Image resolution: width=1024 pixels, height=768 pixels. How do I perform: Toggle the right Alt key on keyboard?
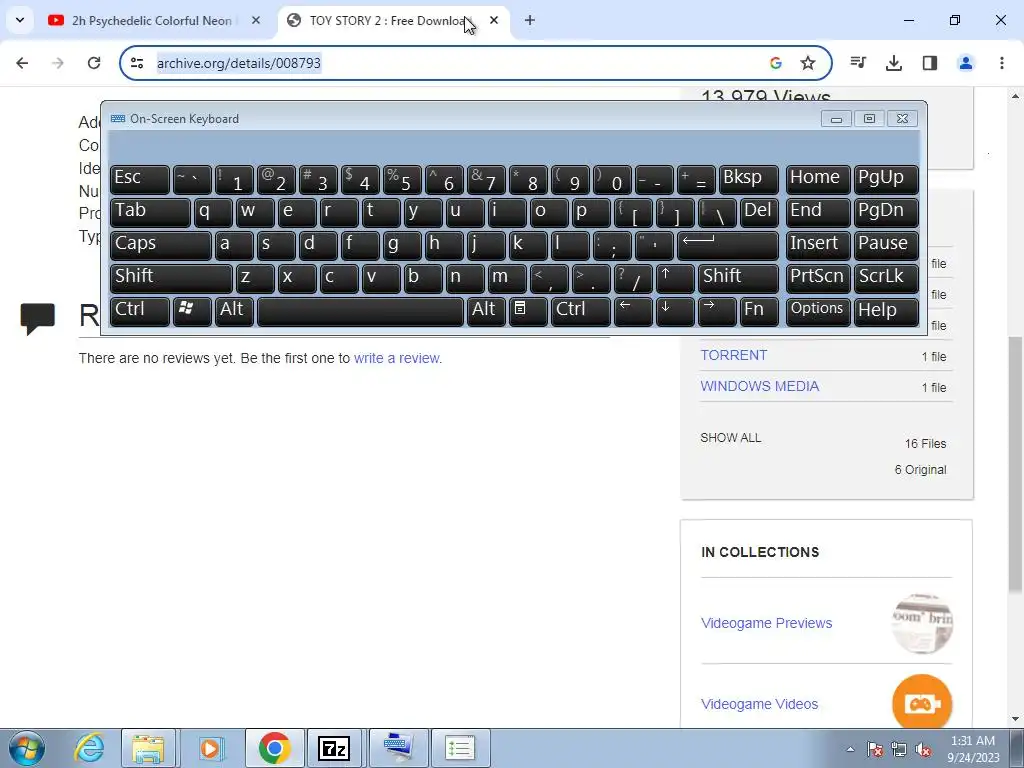[486, 310]
